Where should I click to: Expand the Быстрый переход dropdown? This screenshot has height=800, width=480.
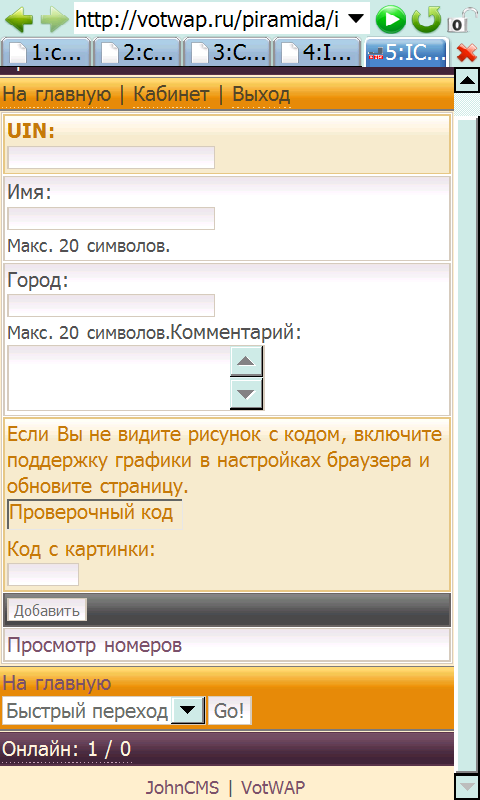pyautogui.click(x=188, y=711)
